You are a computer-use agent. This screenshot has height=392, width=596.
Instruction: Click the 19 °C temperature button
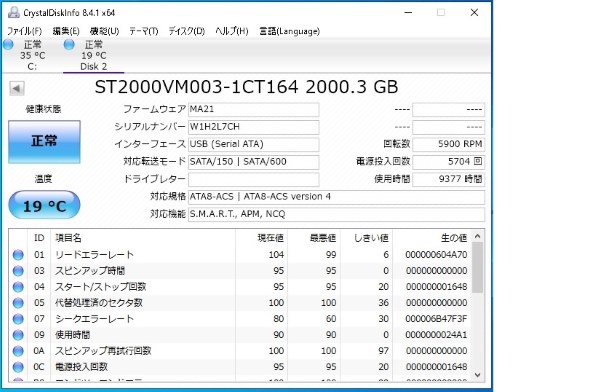44,205
